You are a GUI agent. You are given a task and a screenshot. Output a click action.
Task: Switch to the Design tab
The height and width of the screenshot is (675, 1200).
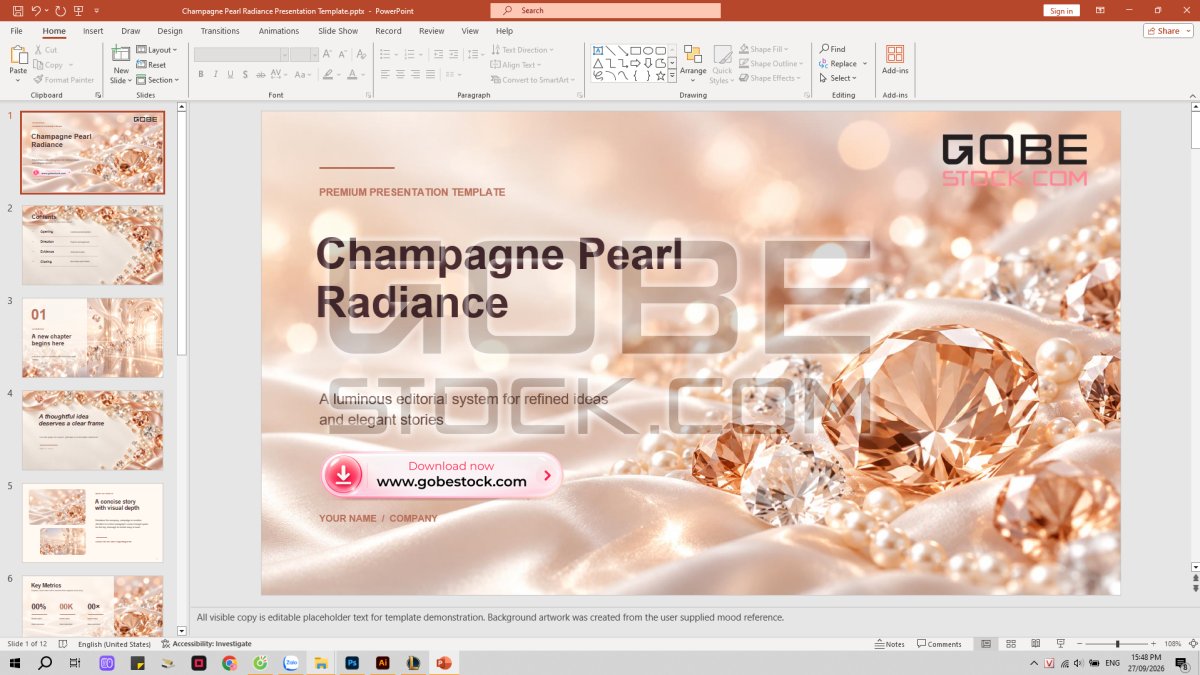click(170, 31)
